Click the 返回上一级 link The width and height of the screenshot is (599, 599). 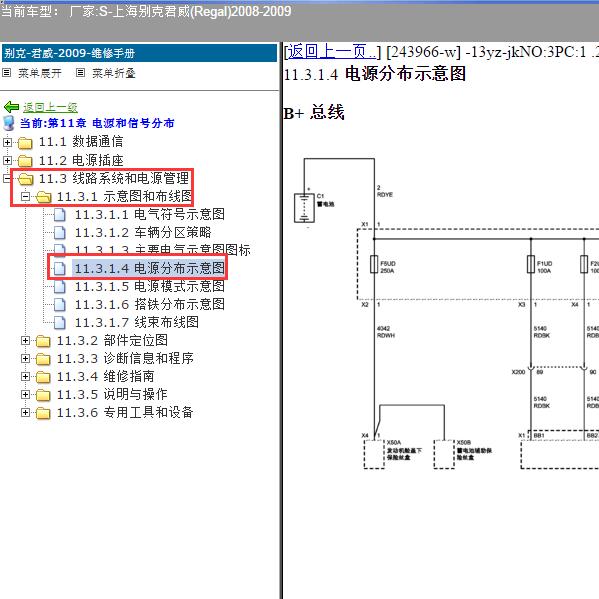(x=50, y=107)
